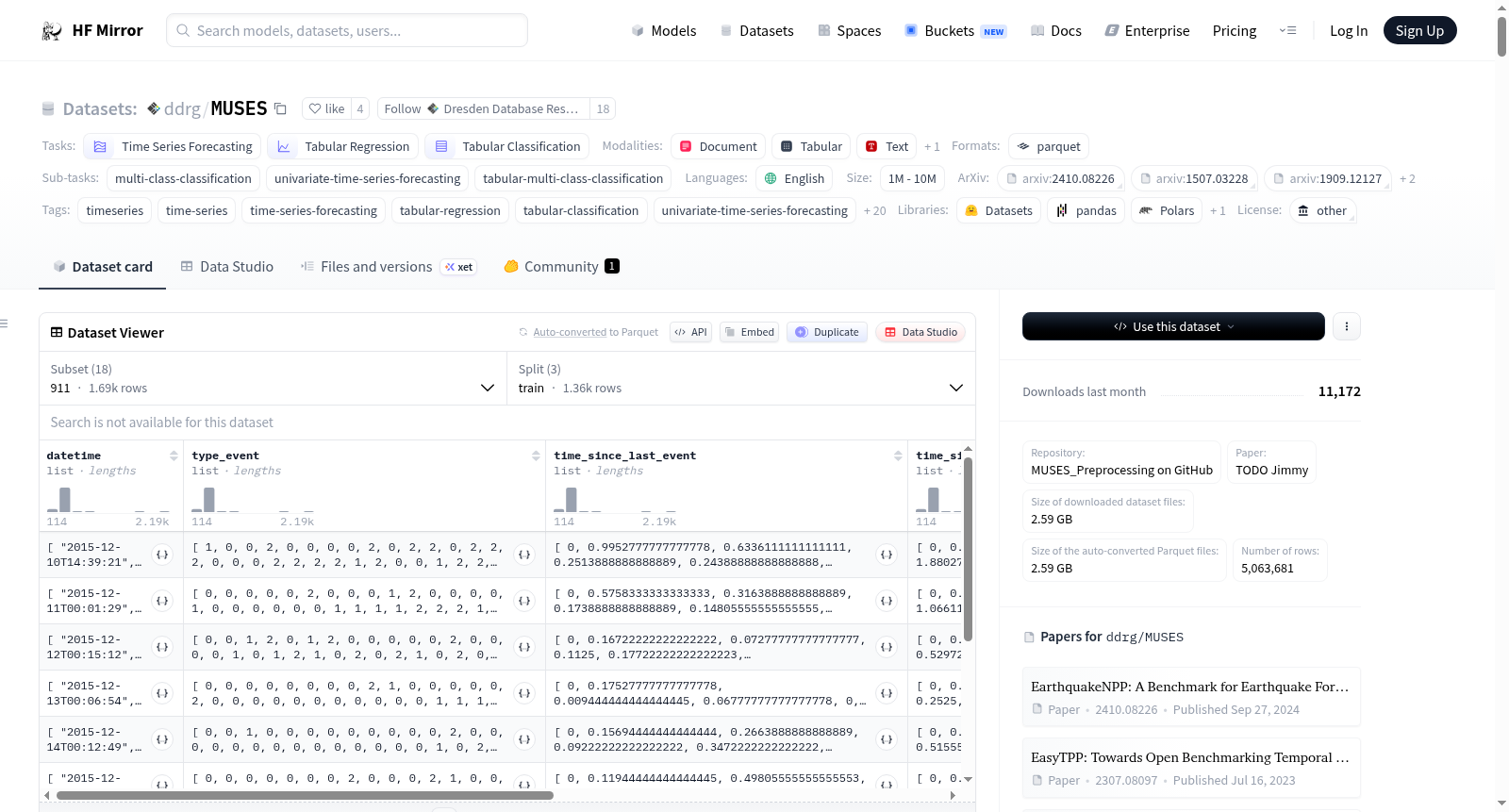Open Datasets in the top navigation

tap(756, 31)
